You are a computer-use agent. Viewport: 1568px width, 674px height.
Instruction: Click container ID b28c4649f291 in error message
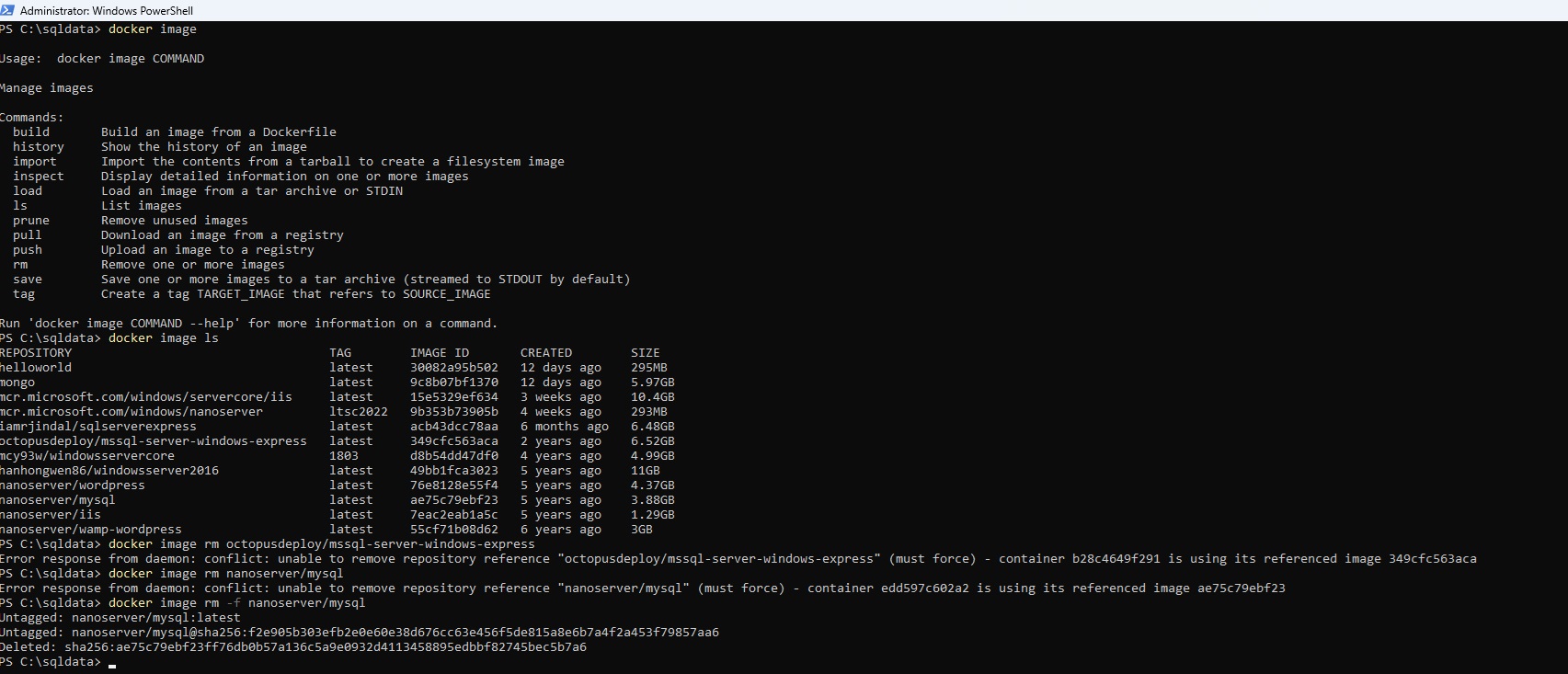(x=1116, y=559)
